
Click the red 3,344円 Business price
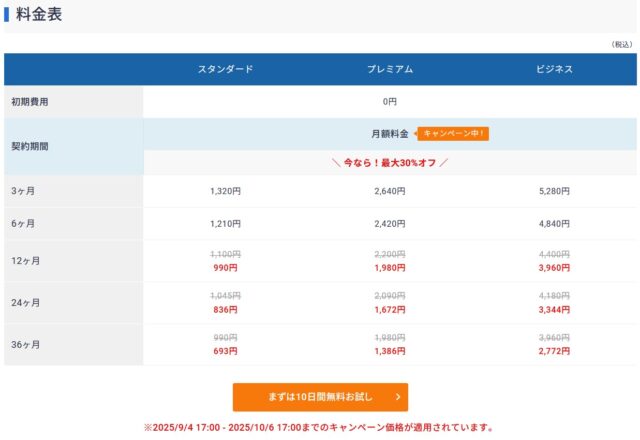[553, 310]
